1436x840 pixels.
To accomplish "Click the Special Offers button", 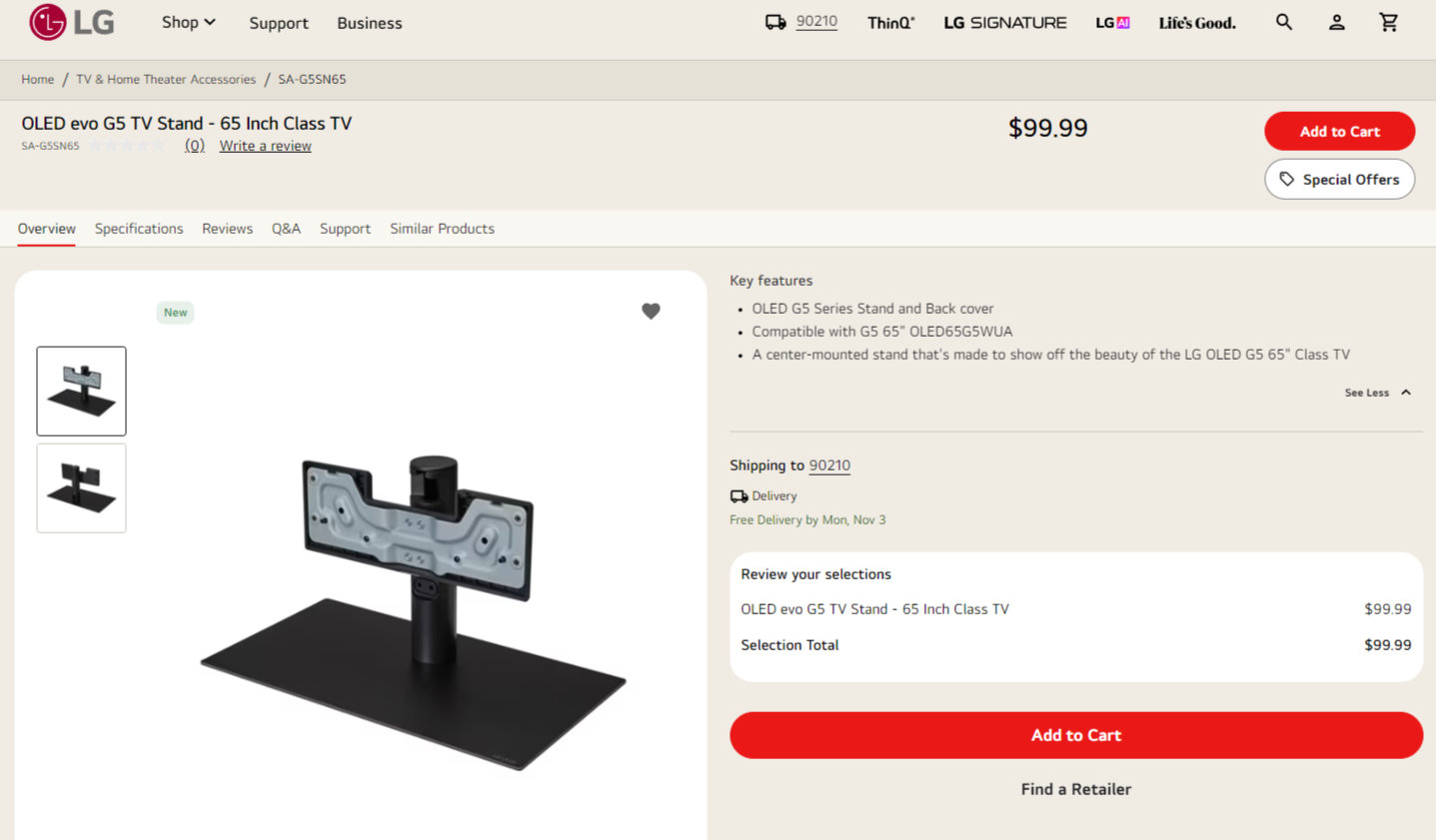I will click(1339, 180).
